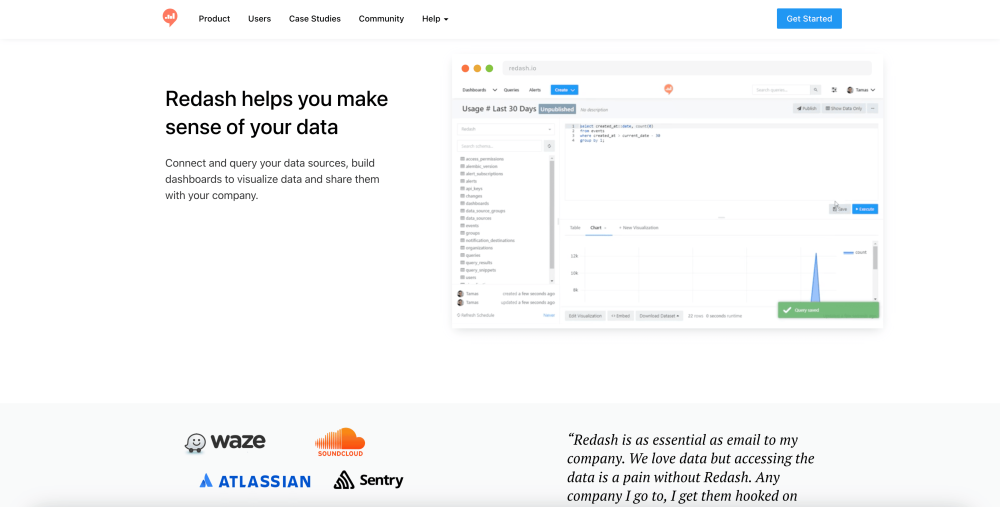This screenshot has width=1000, height=507.
Task: Expand the Help dropdown menu
Action: tap(435, 19)
